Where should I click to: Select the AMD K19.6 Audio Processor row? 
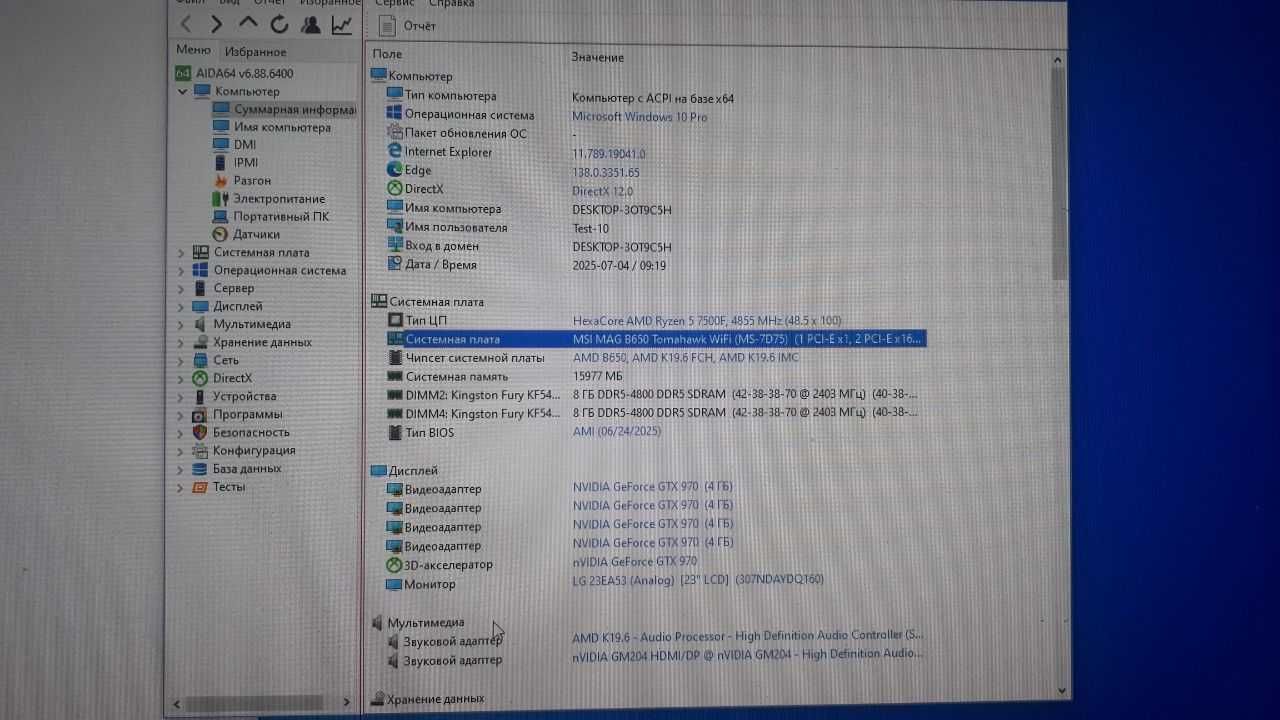pyautogui.click(x=655, y=638)
